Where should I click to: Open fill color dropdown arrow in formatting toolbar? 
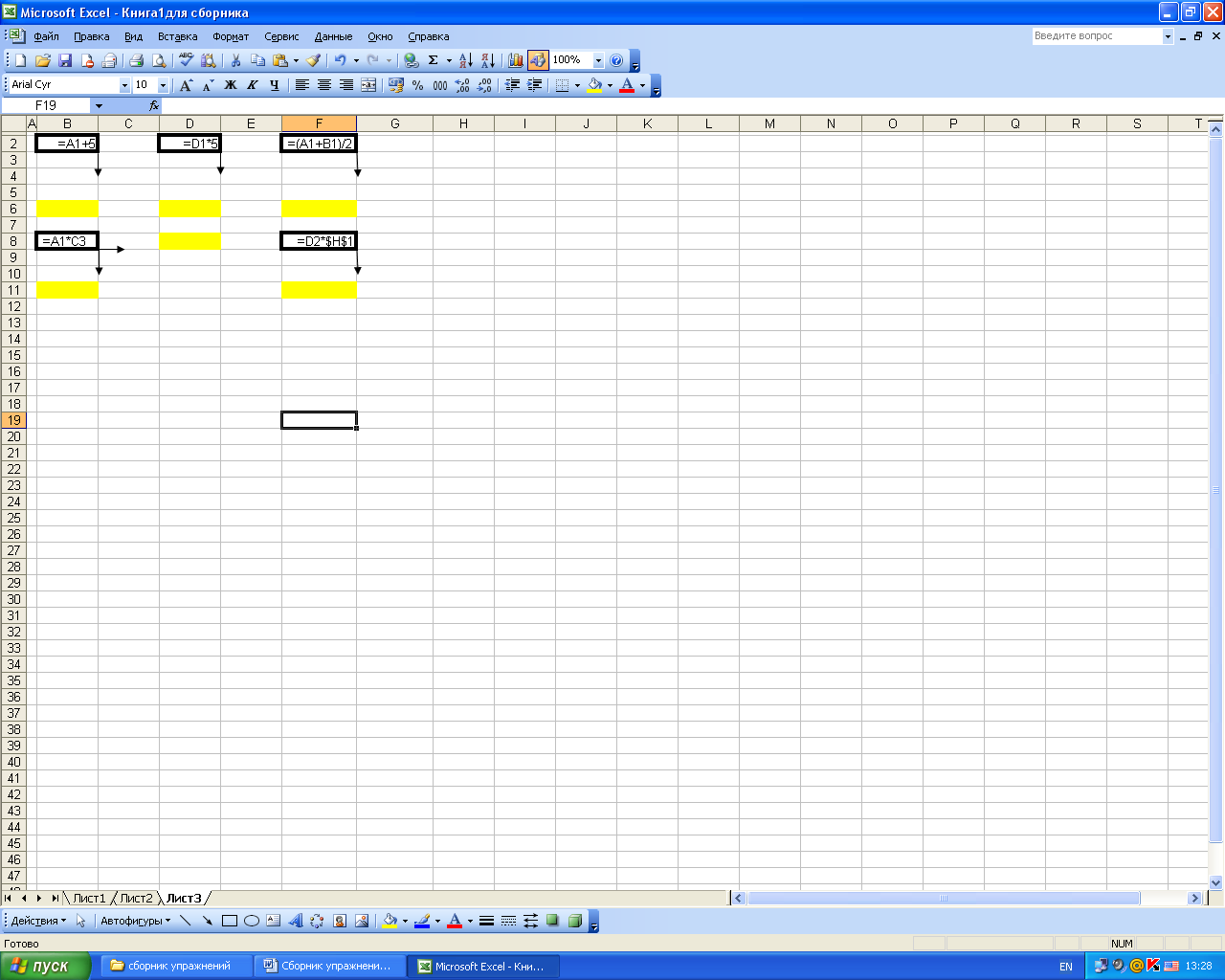click(610, 85)
